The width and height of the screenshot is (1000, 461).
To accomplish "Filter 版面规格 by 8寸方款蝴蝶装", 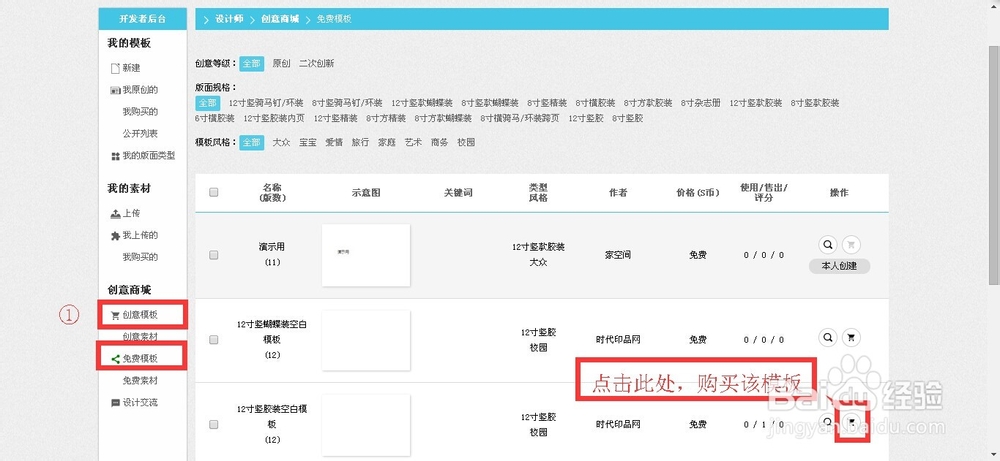I will pyautogui.click(x=443, y=119).
